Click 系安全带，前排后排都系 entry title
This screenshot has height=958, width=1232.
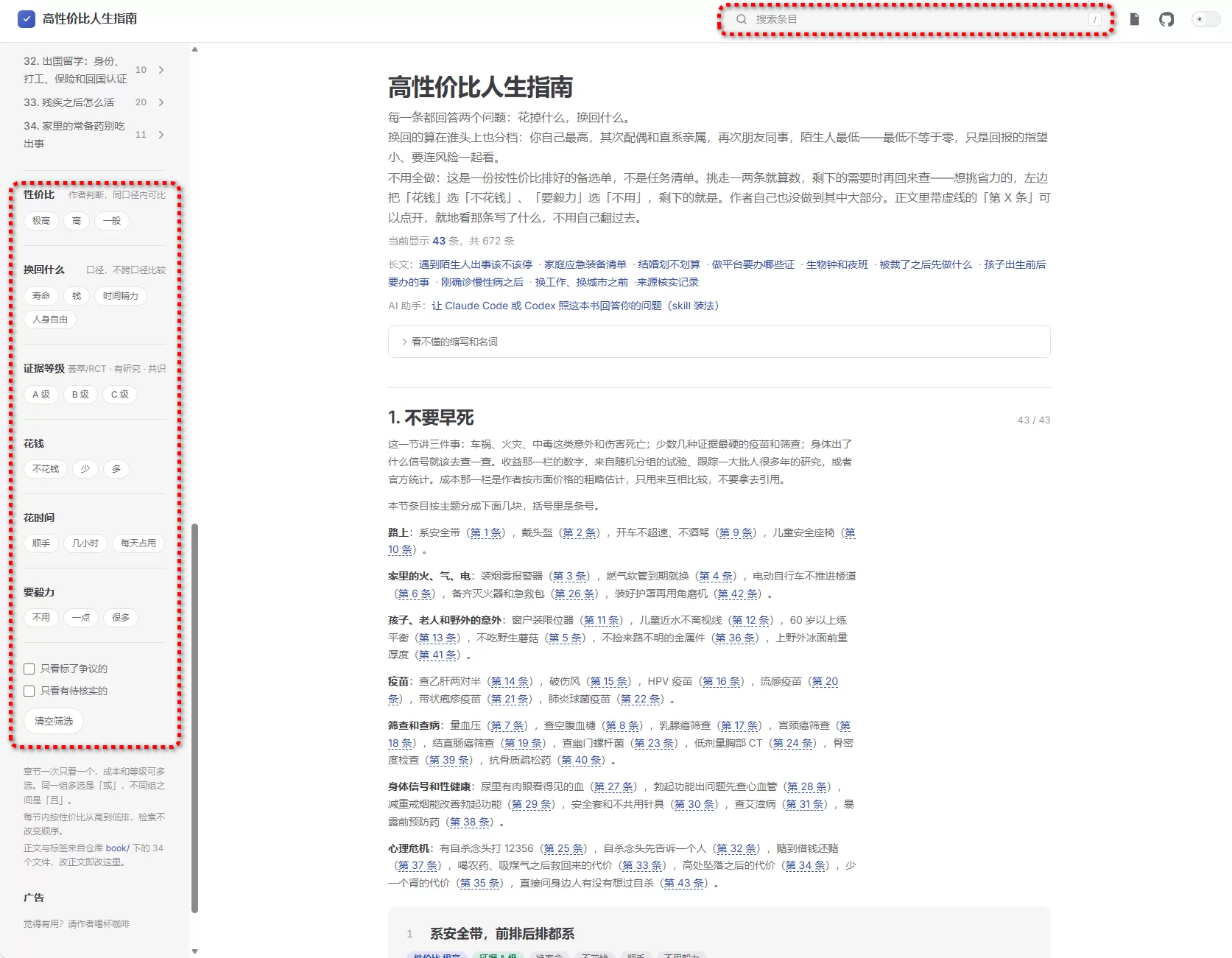[x=502, y=934]
